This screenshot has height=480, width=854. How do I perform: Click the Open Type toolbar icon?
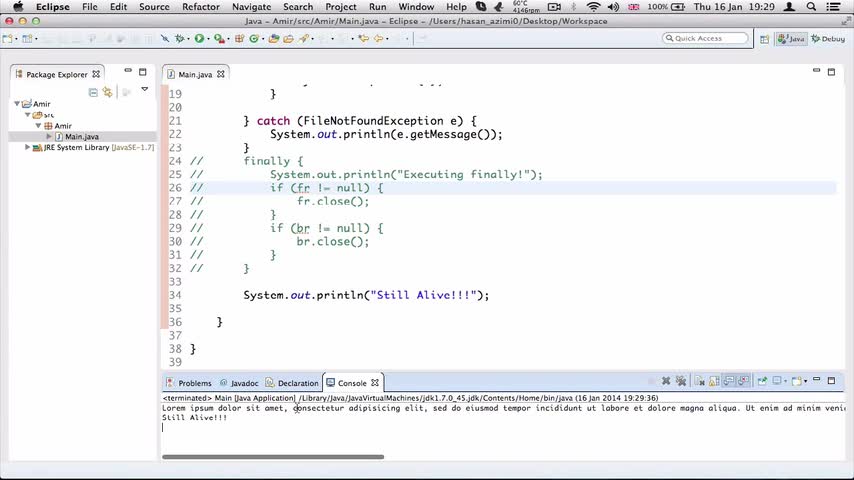(274, 39)
